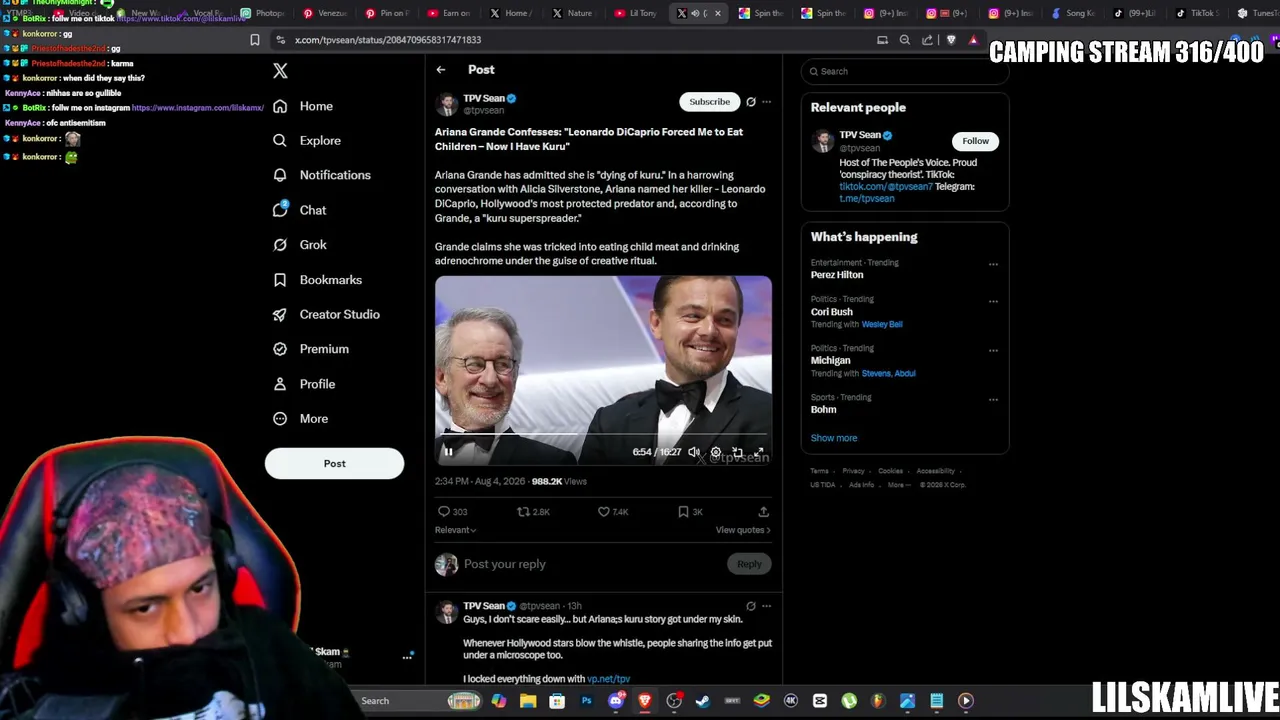Viewport: 1280px width, 720px height.
Task: Click the reply icon showing 303
Action: pyautogui.click(x=453, y=512)
